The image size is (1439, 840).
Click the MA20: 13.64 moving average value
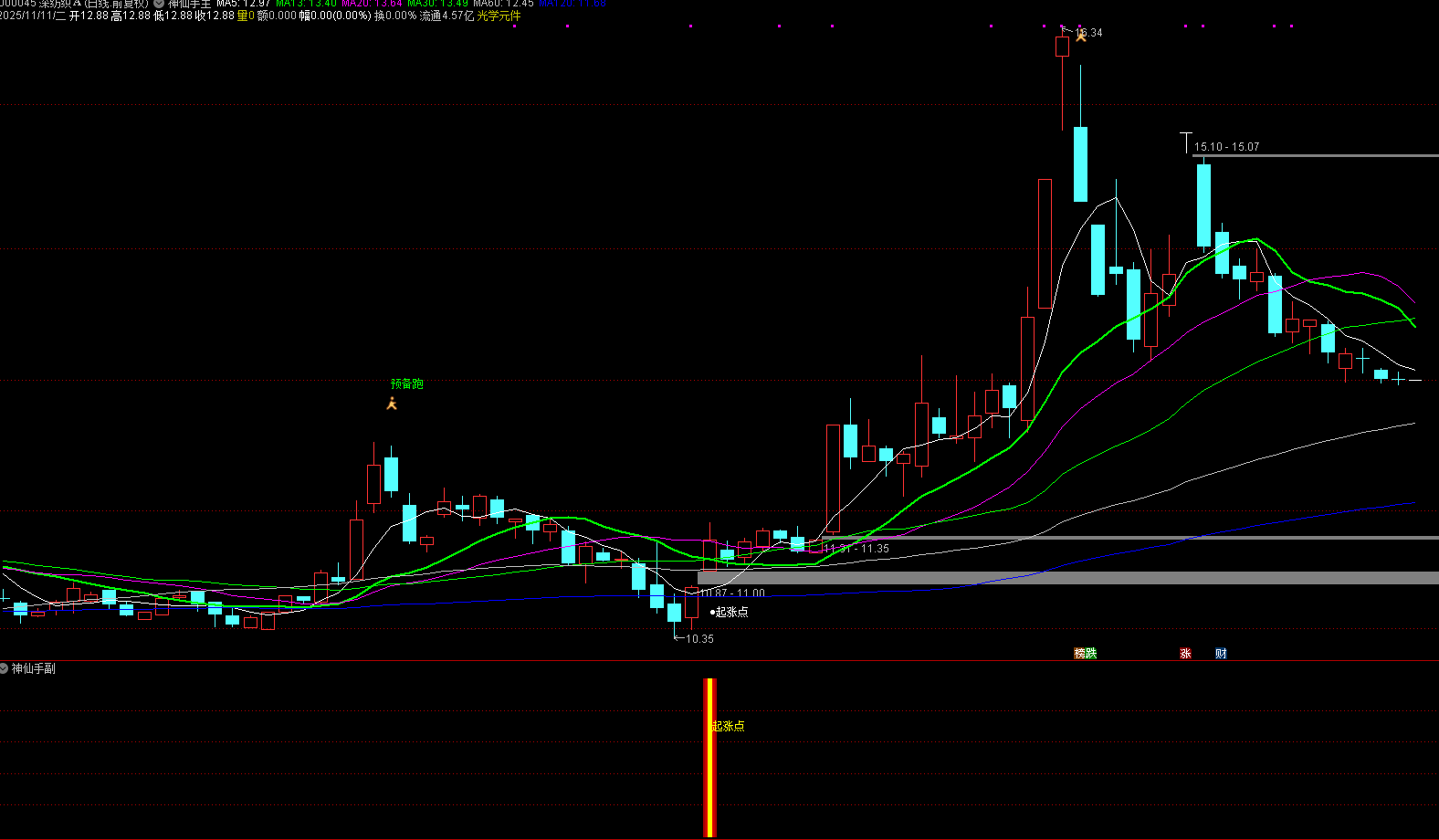pos(372,4)
